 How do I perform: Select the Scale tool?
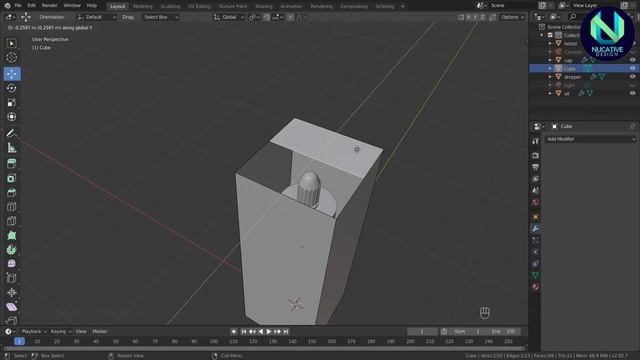11,102
